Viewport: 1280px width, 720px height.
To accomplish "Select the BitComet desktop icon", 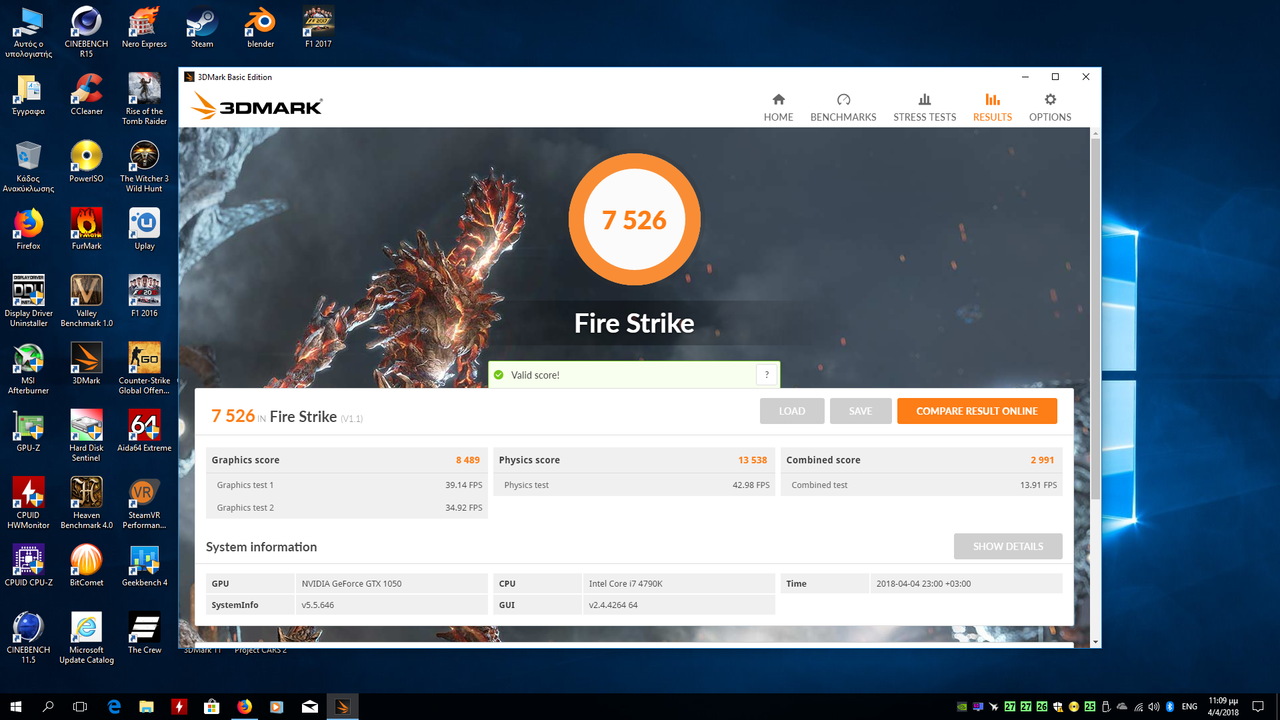I will pos(86,566).
